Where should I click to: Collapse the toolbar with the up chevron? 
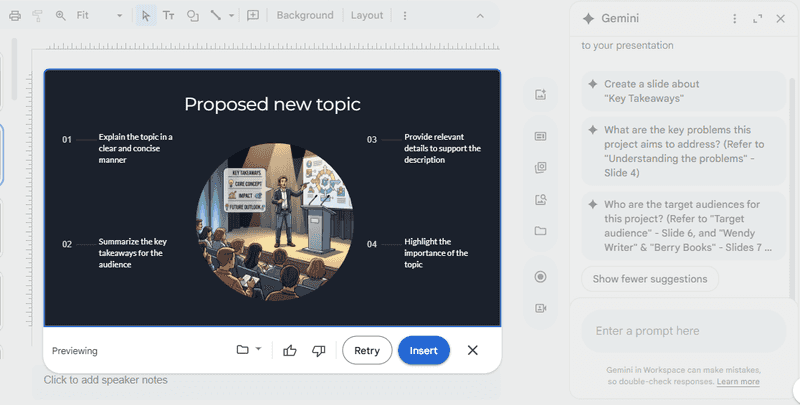click(481, 16)
